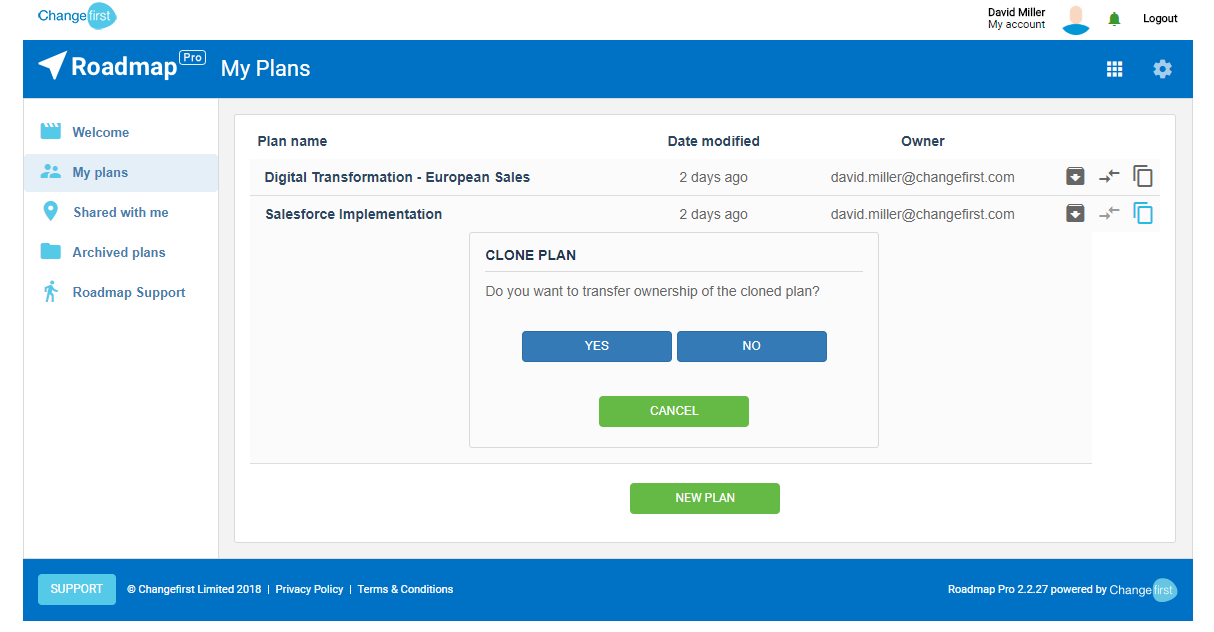Go to Shared with me section
Image resolution: width=1214 pixels, height=632 pixels.
click(120, 212)
